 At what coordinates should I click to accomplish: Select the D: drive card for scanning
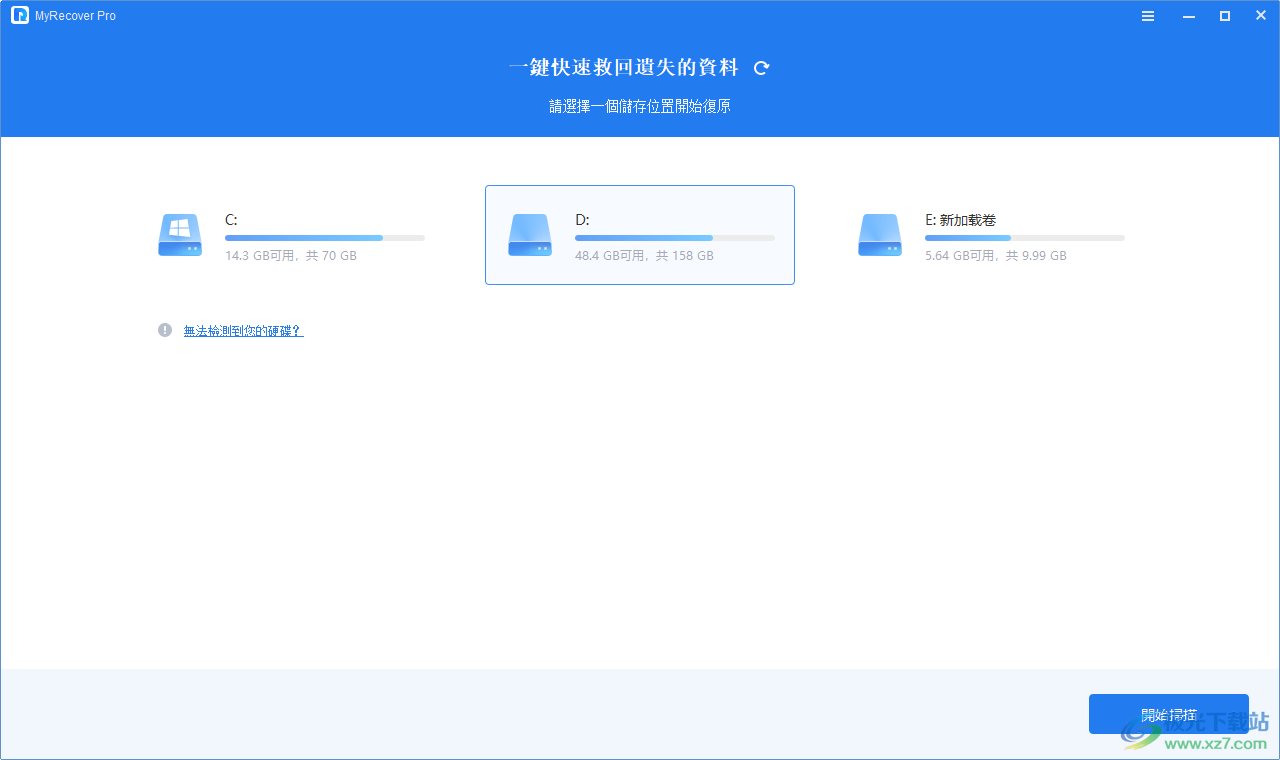(640, 235)
